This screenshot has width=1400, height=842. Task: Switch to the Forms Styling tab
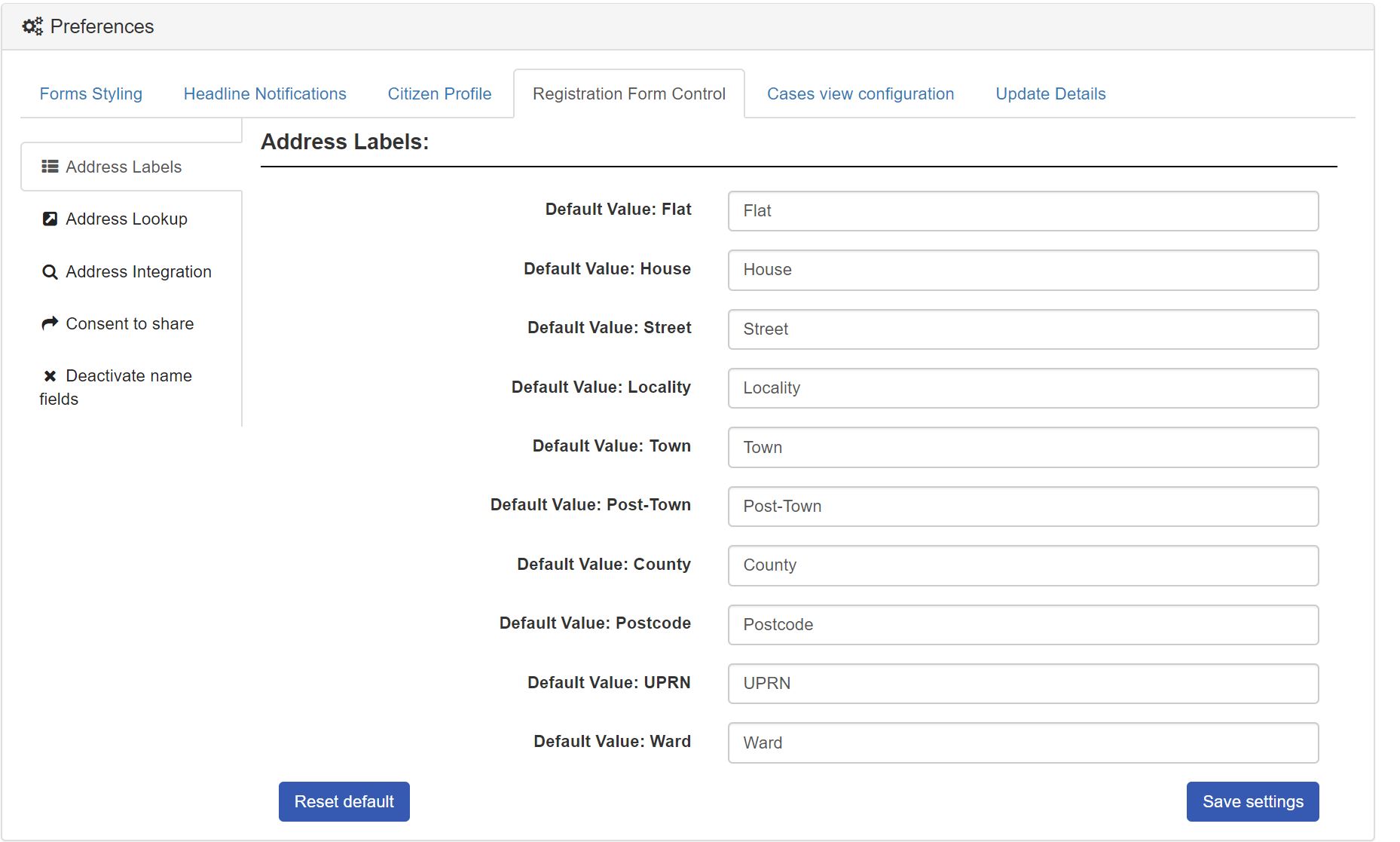click(90, 93)
